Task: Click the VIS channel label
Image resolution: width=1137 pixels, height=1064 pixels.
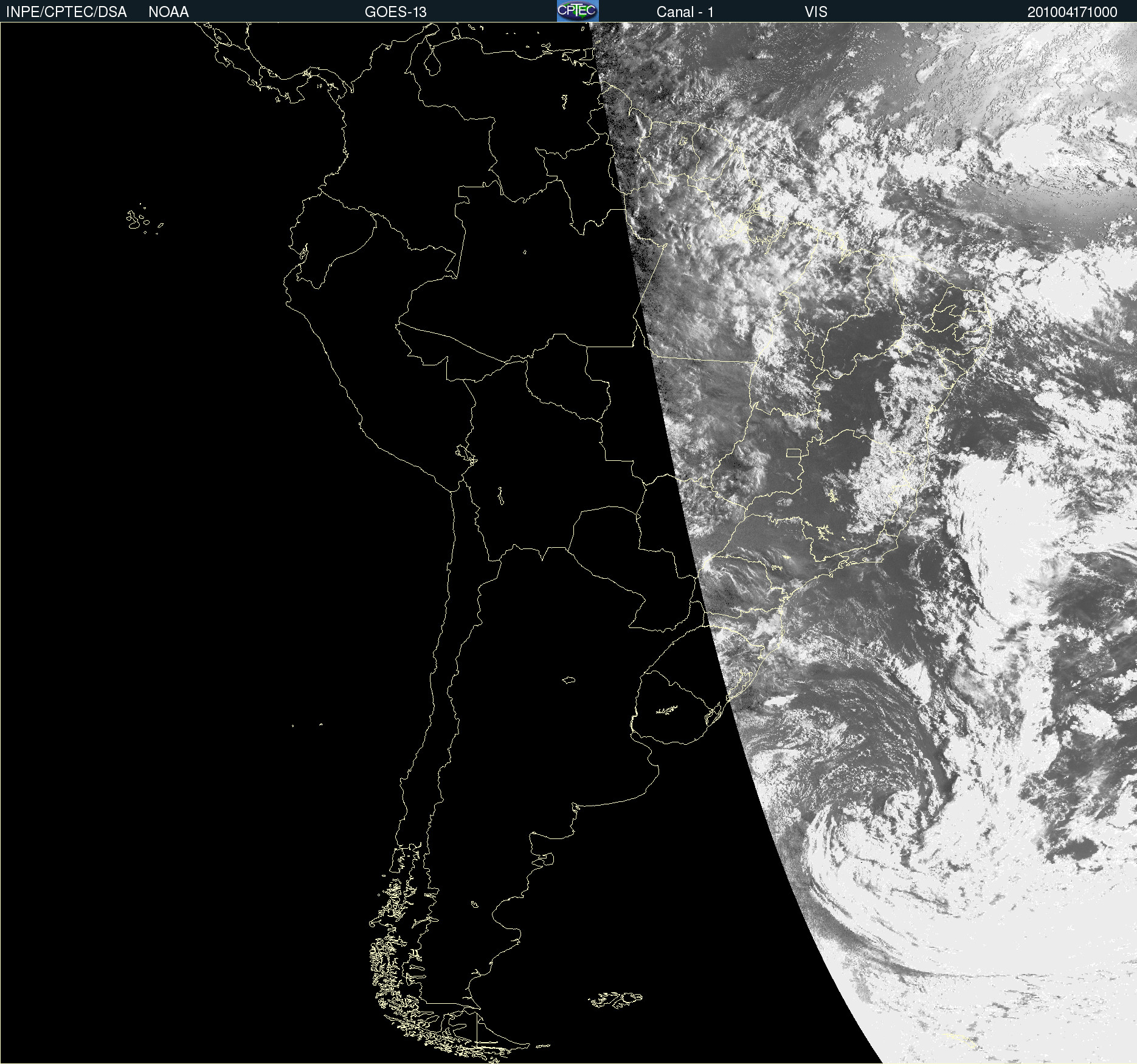Action: click(x=815, y=12)
